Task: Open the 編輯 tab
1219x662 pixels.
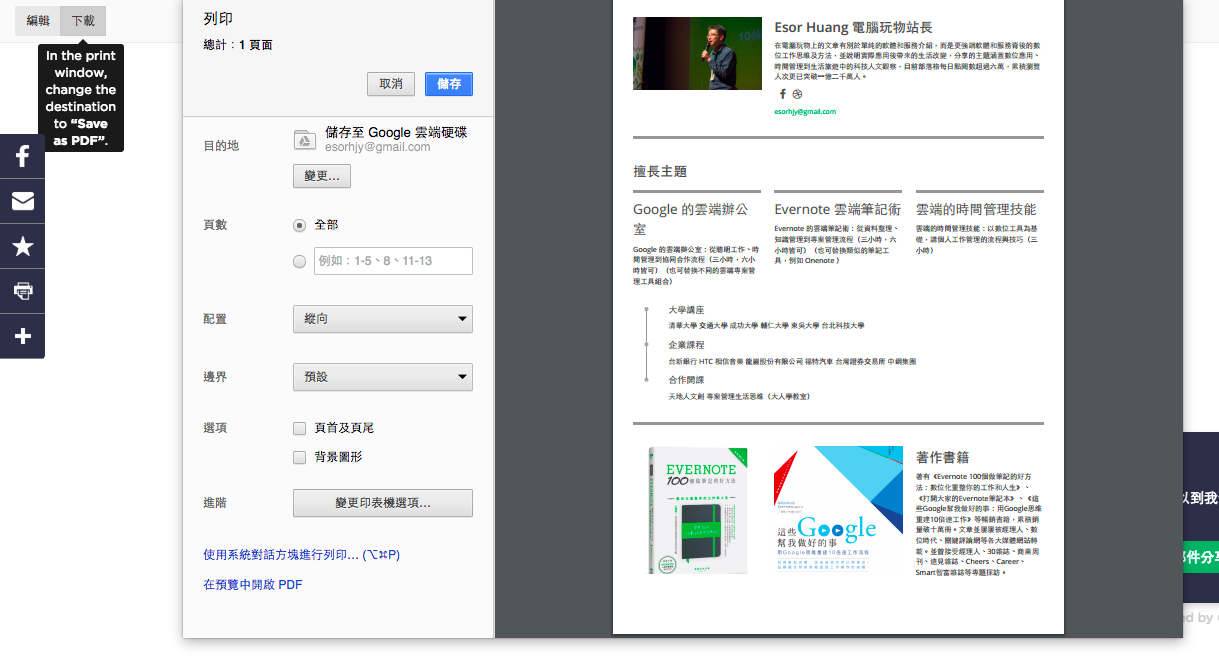Action: click(x=38, y=21)
